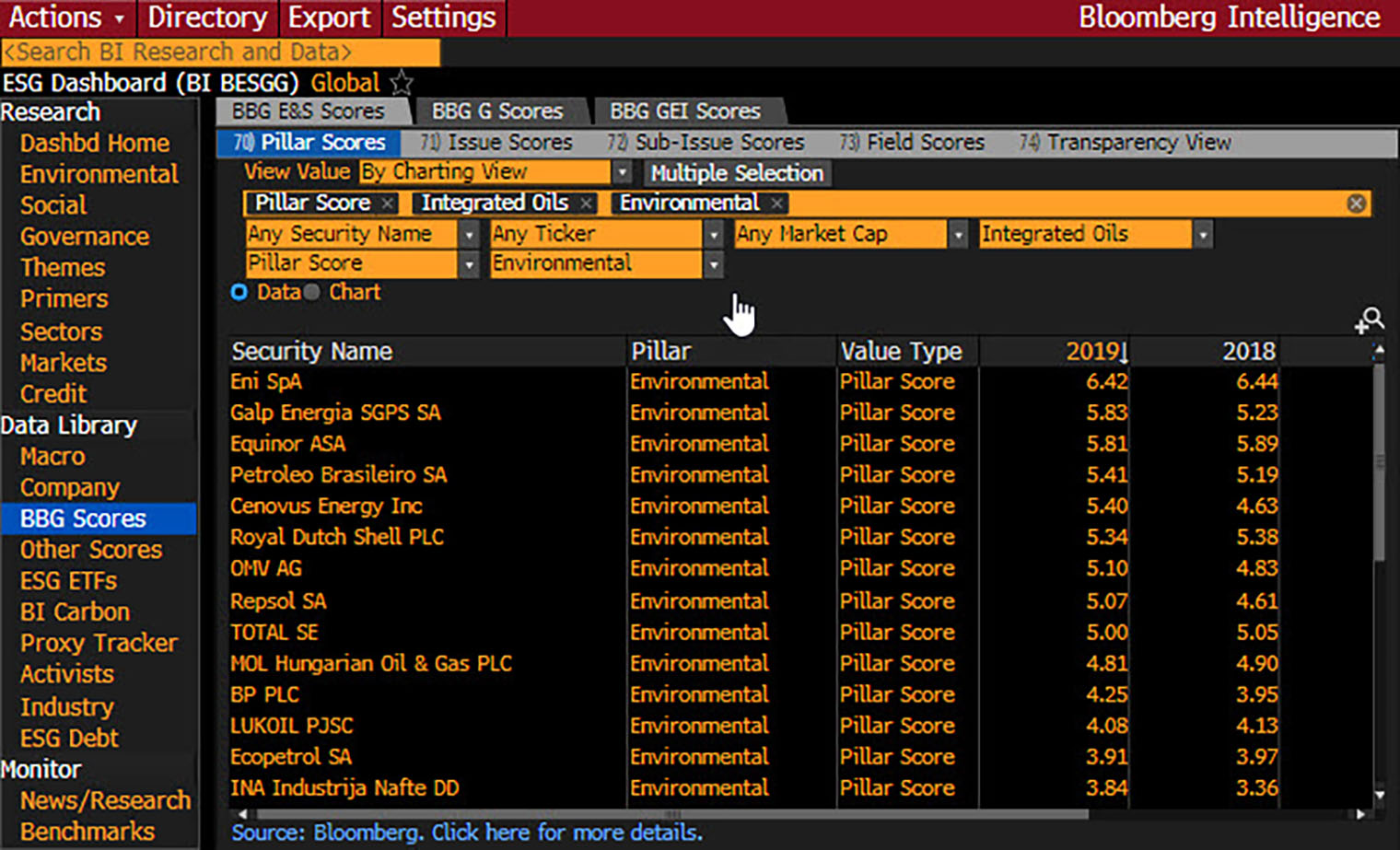Open Primers in the sidebar
Image resolution: width=1400 pixels, height=850 pixels.
click(x=64, y=299)
